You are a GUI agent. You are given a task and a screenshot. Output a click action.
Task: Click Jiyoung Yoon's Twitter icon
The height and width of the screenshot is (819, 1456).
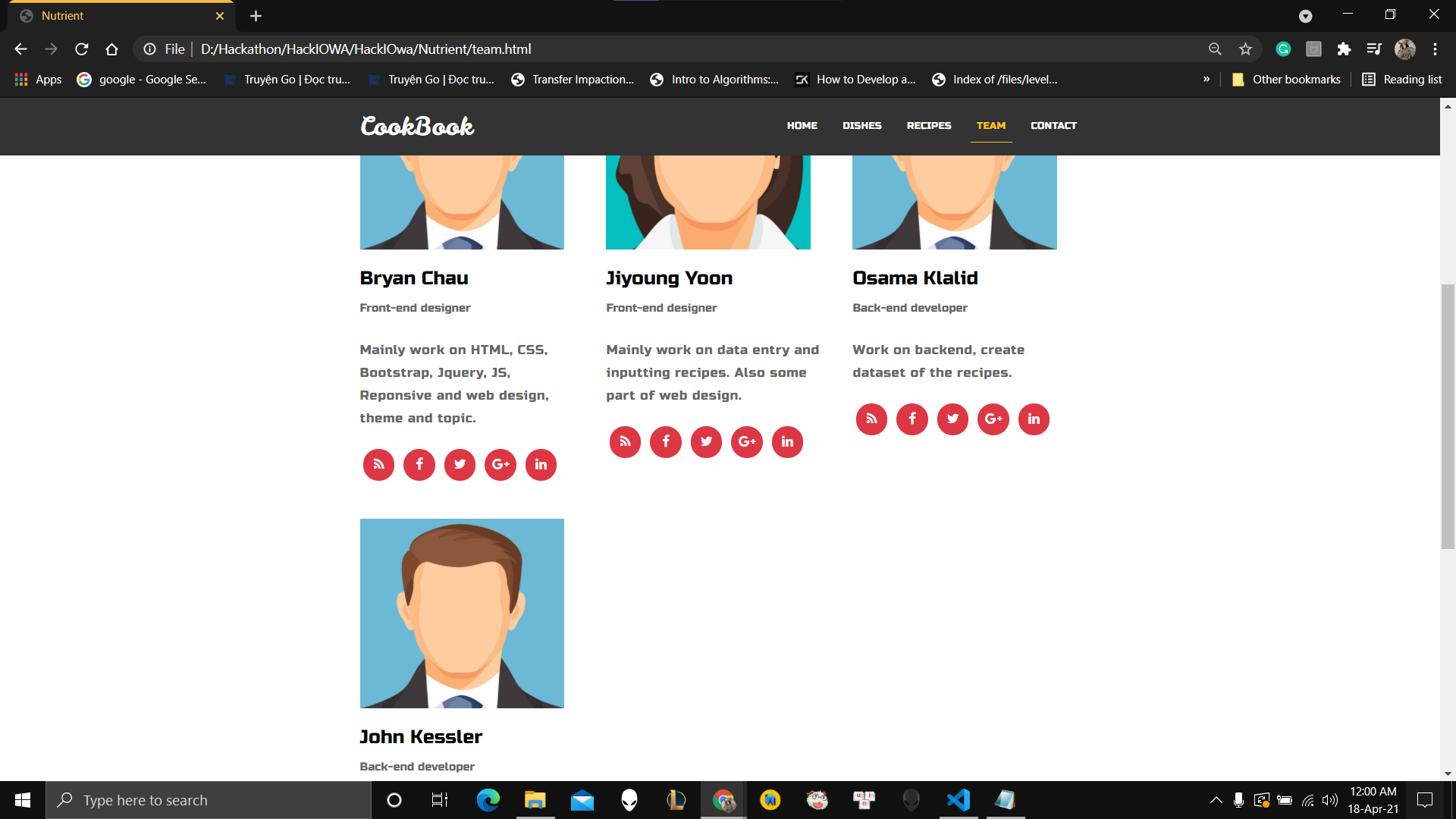706,442
